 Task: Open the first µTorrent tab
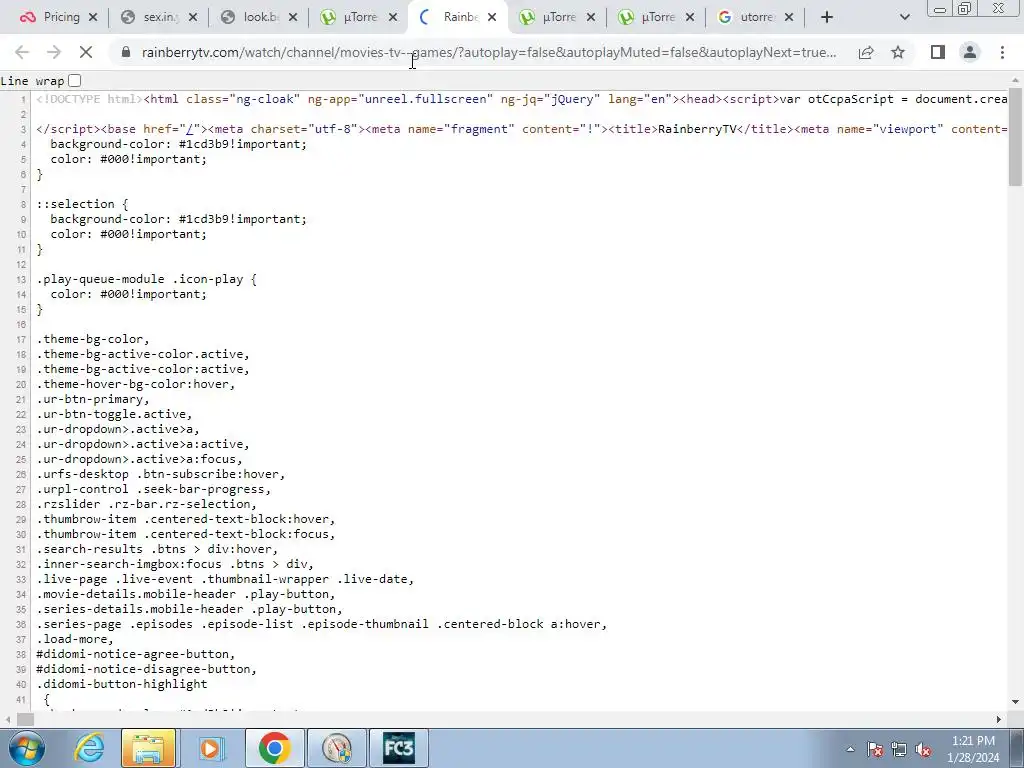[x=360, y=17]
